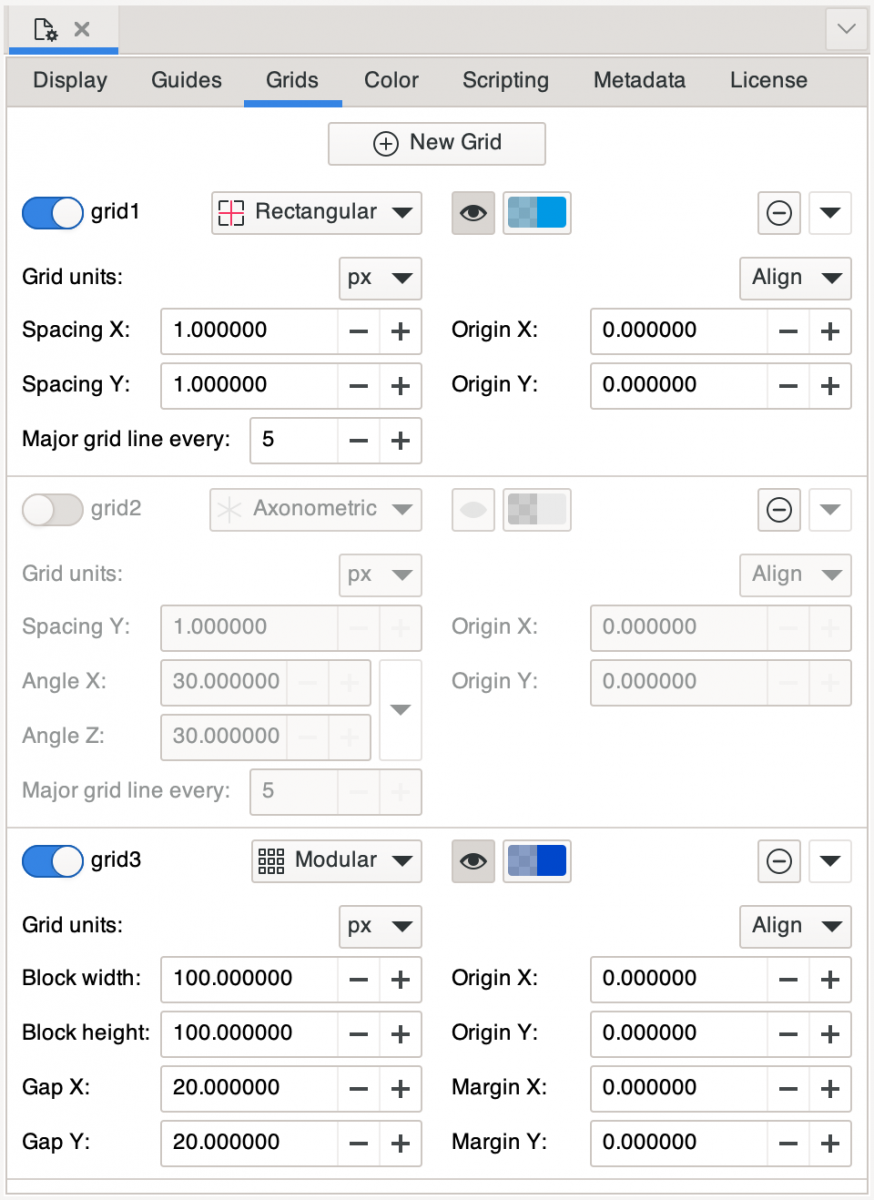Click the modular grid icon for grid3

pyautogui.click(x=270, y=860)
